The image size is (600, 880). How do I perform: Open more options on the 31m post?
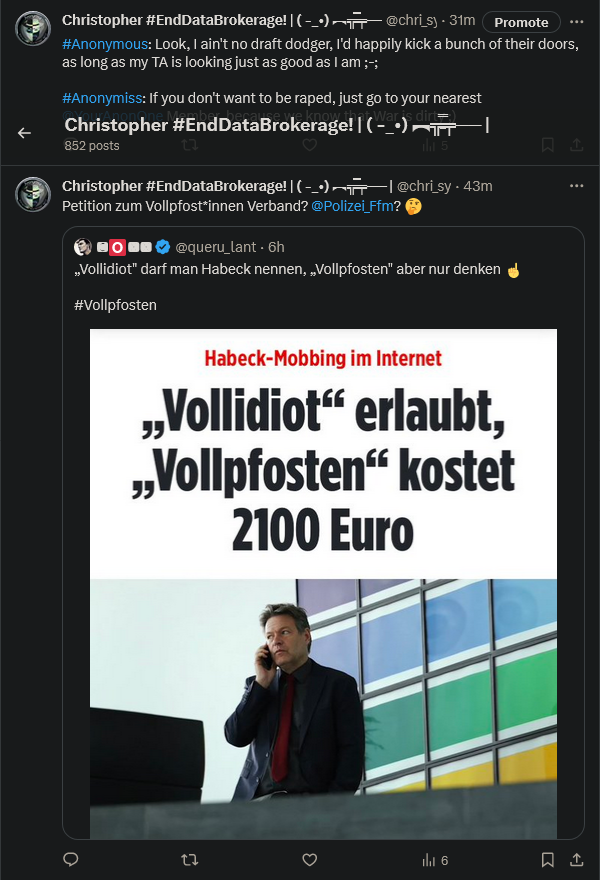[576, 21]
